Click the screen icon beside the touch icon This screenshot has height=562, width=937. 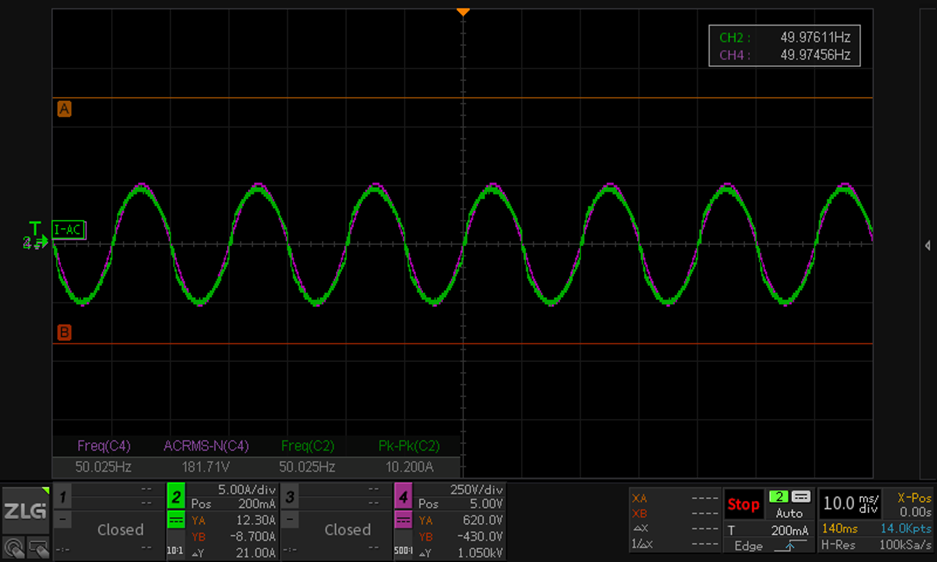click(x=38, y=546)
